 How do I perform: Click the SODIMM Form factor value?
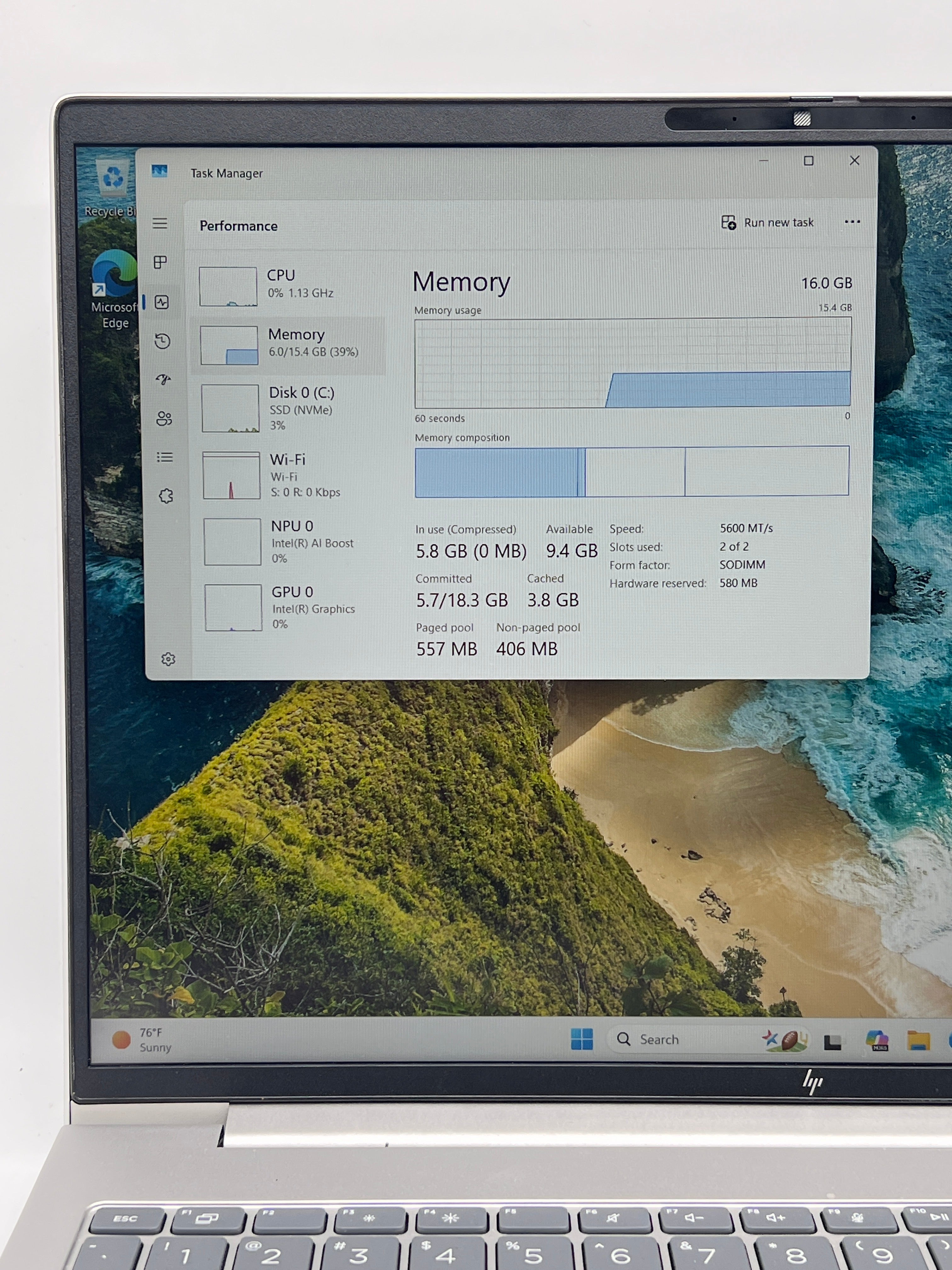click(x=742, y=565)
